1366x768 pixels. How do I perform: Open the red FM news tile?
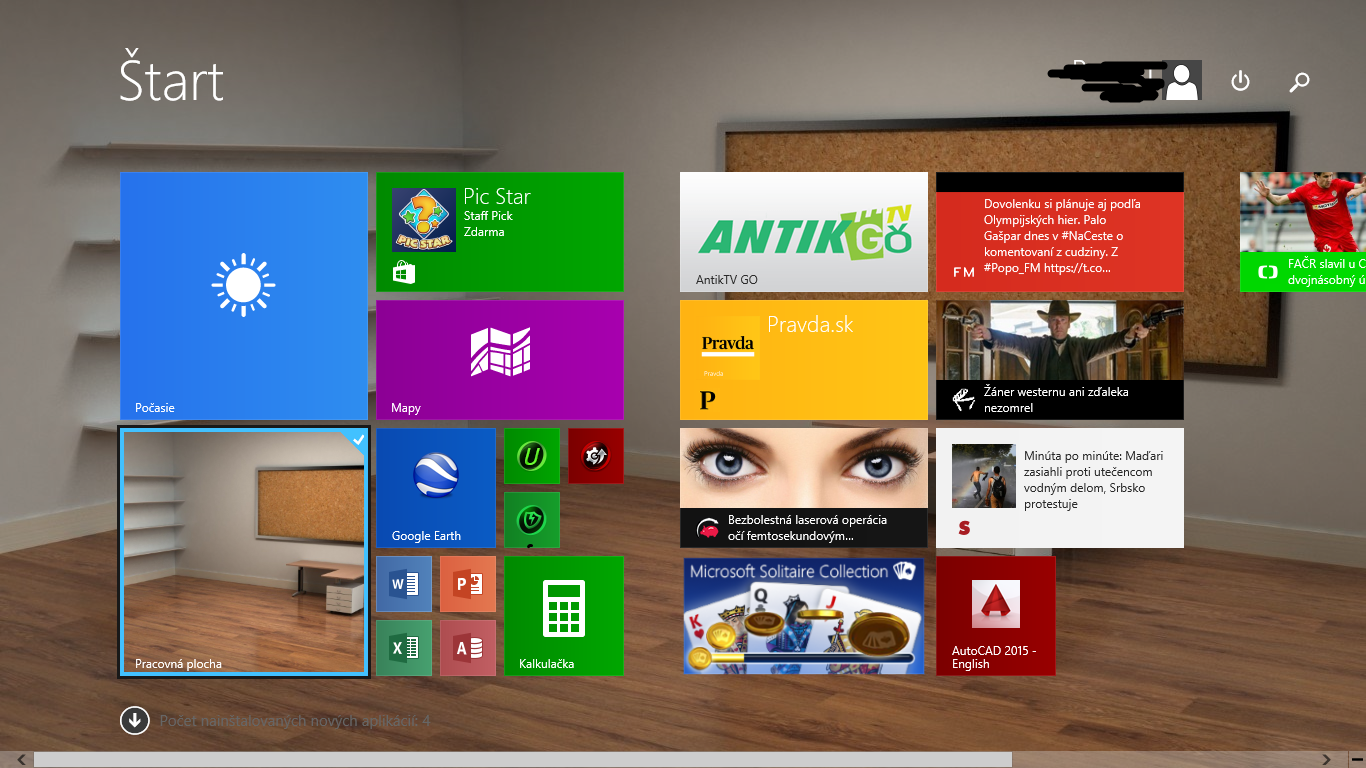click(1060, 232)
